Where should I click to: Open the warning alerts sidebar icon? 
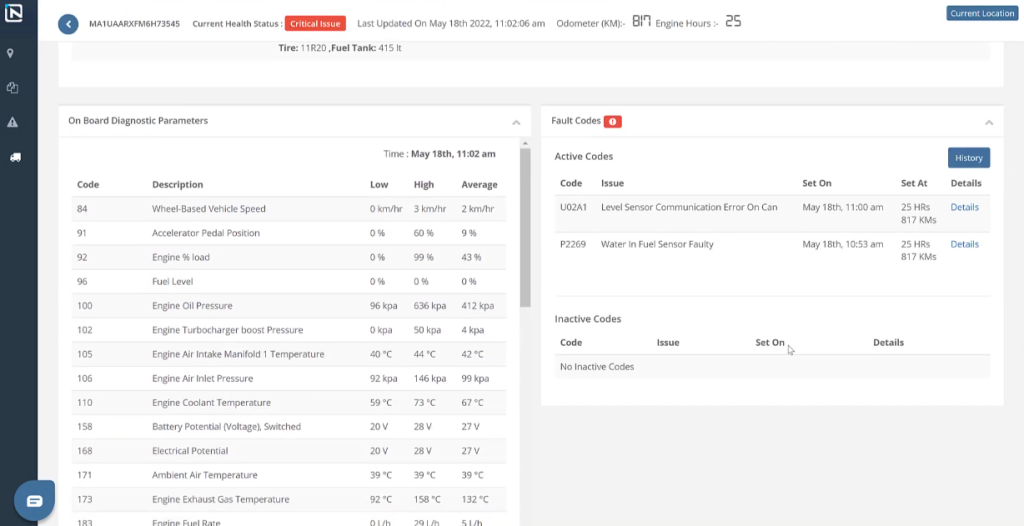pos(12,122)
